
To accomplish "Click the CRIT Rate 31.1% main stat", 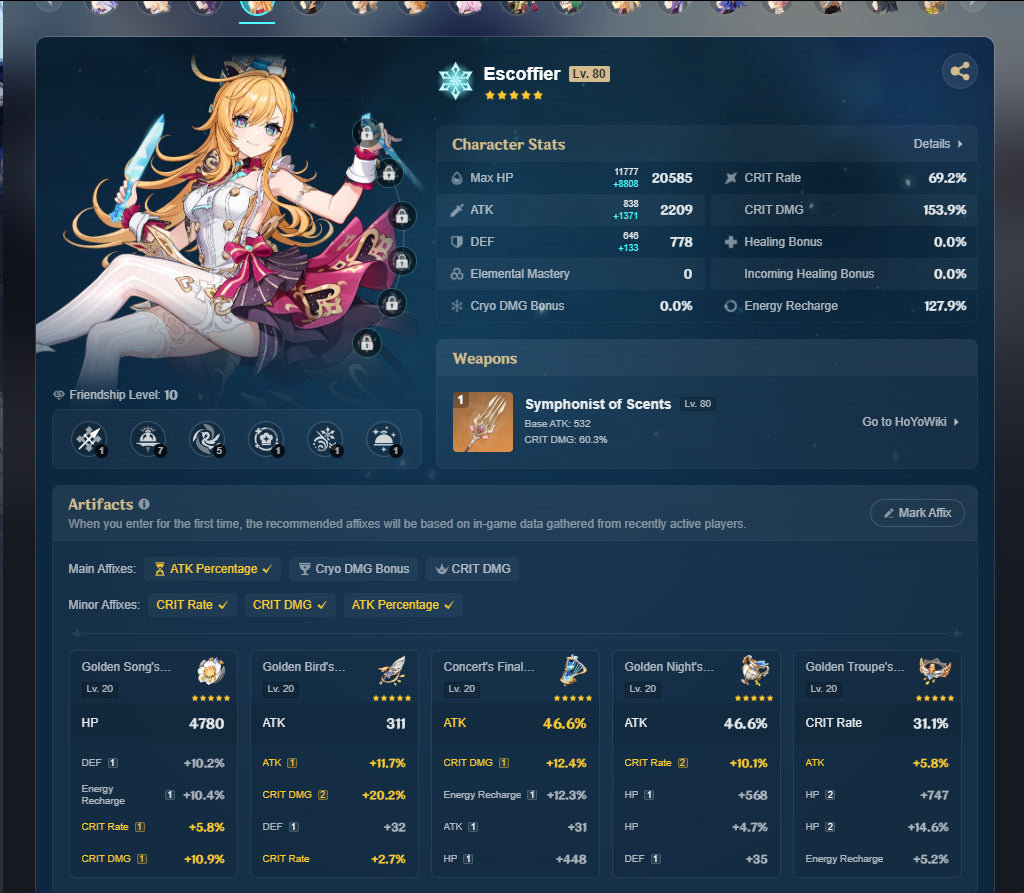I will (x=876, y=723).
